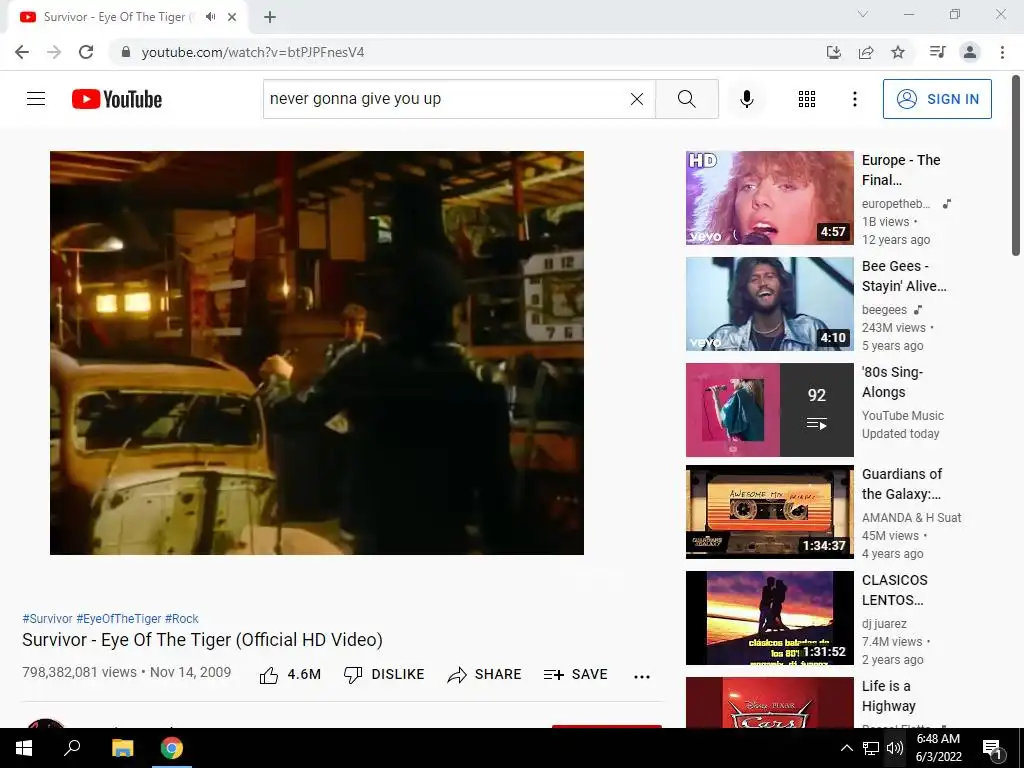The height and width of the screenshot is (768, 1024).
Task: Open the YouTube apps grid
Action: pos(807,99)
